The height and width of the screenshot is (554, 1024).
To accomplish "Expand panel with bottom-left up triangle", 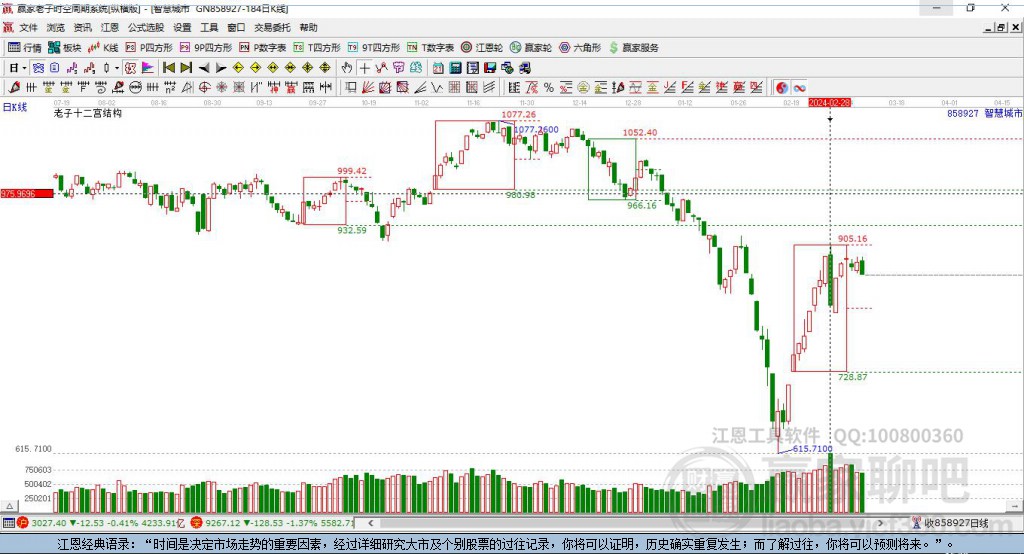I will pyautogui.click(x=9, y=506).
